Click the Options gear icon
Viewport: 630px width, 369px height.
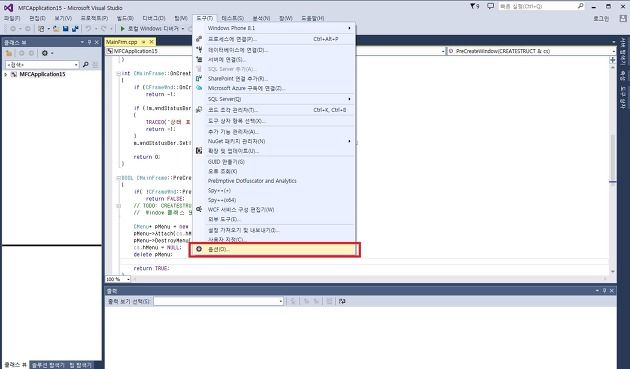tap(199, 249)
